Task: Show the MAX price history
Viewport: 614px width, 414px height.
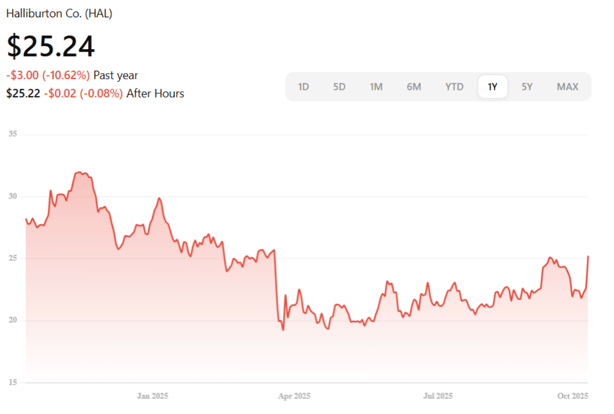Action: click(x=567, y=87)
